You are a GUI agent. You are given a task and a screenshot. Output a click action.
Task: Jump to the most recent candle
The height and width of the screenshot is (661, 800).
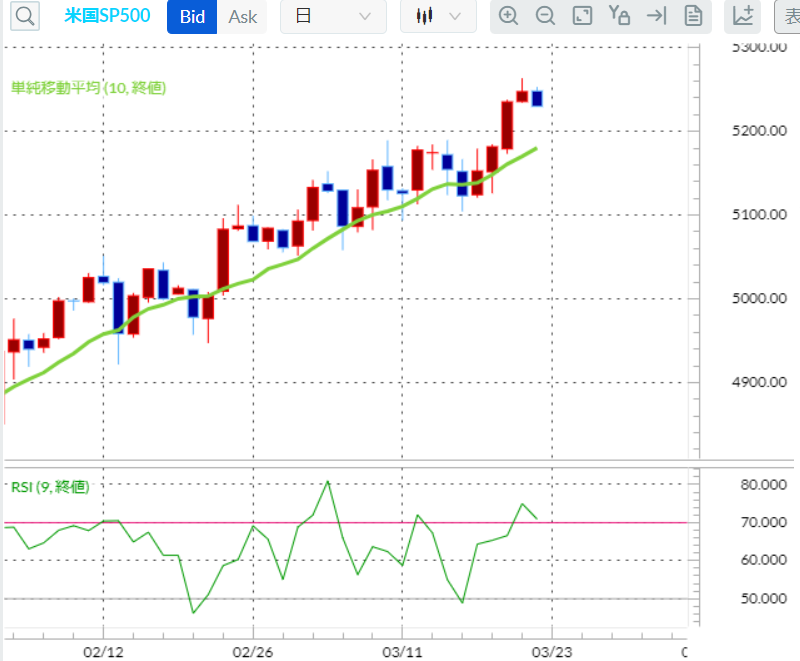click(655, 16)
